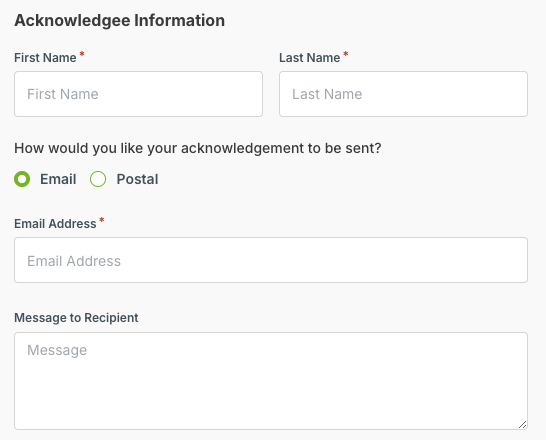
Task: Focus the Last Name text box
Action: pos(403,94)
